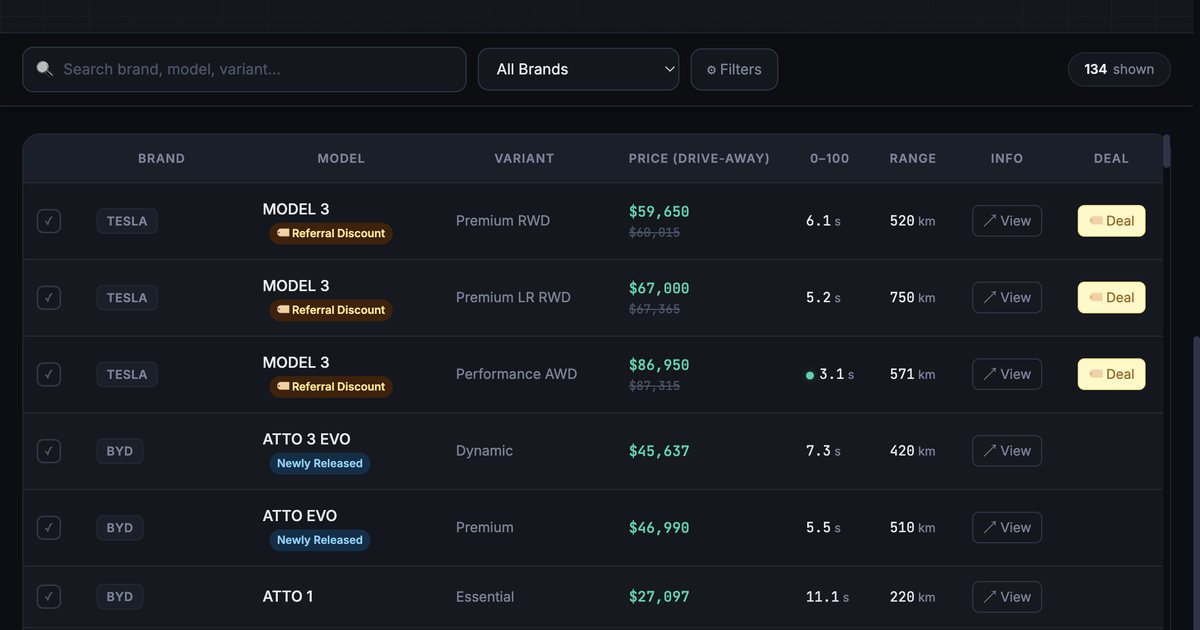Screen dimensions: 1200x630
Task: Click the ATTO 1 model name
Action: [x=288, y=597]
